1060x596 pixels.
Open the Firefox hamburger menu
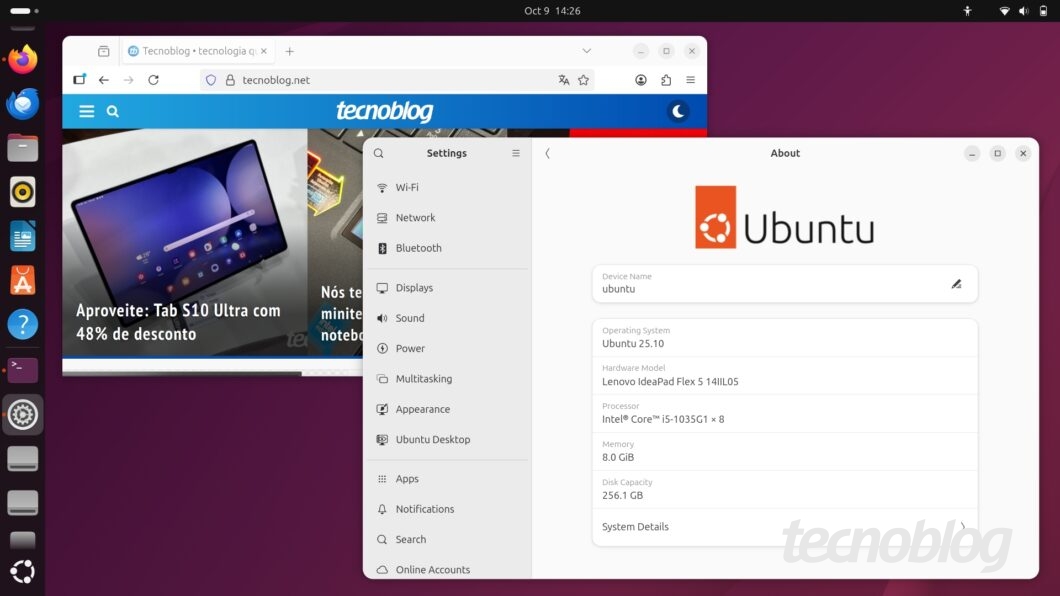point(690,80)
